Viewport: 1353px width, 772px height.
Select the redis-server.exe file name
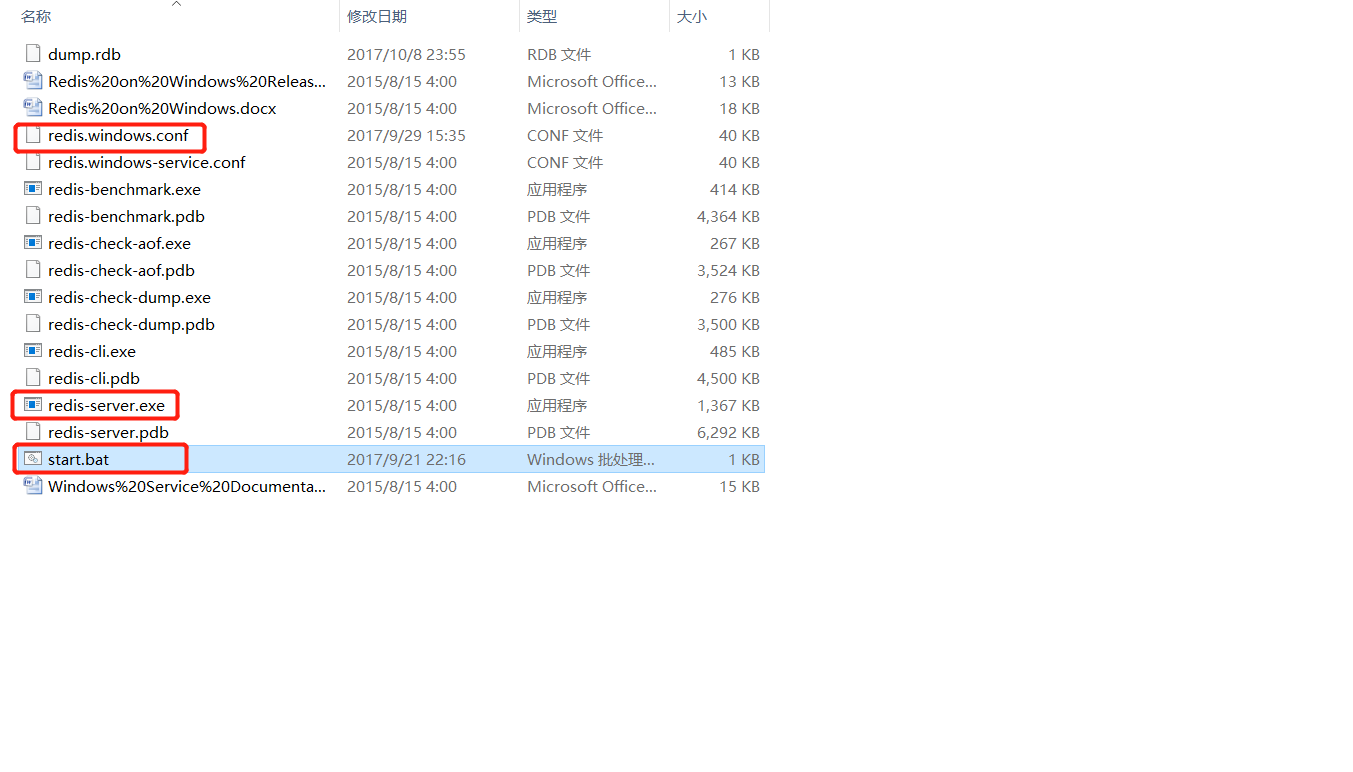point(106,405)
